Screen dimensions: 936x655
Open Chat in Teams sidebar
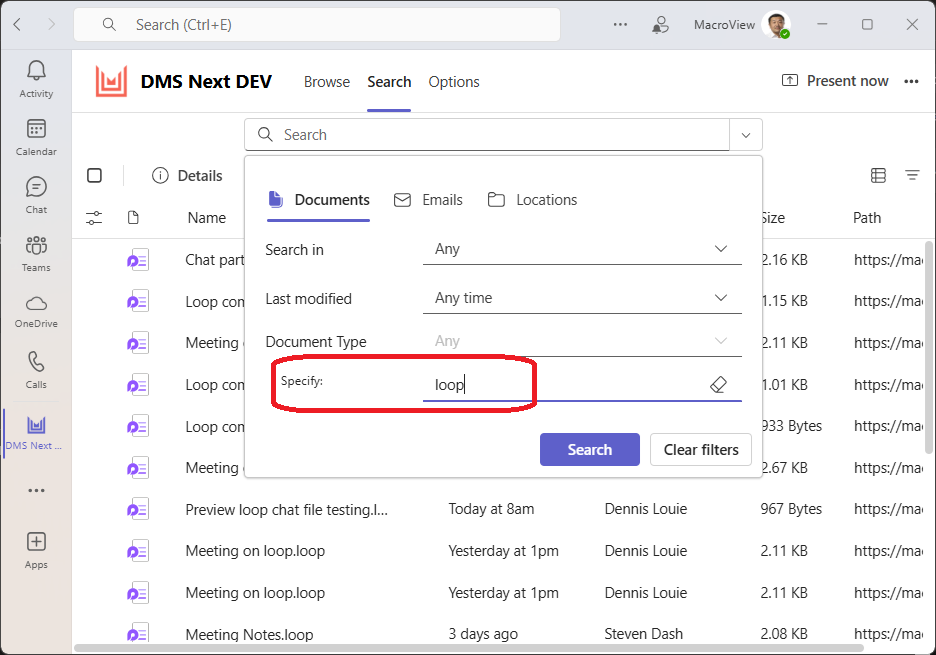(36, 195)
